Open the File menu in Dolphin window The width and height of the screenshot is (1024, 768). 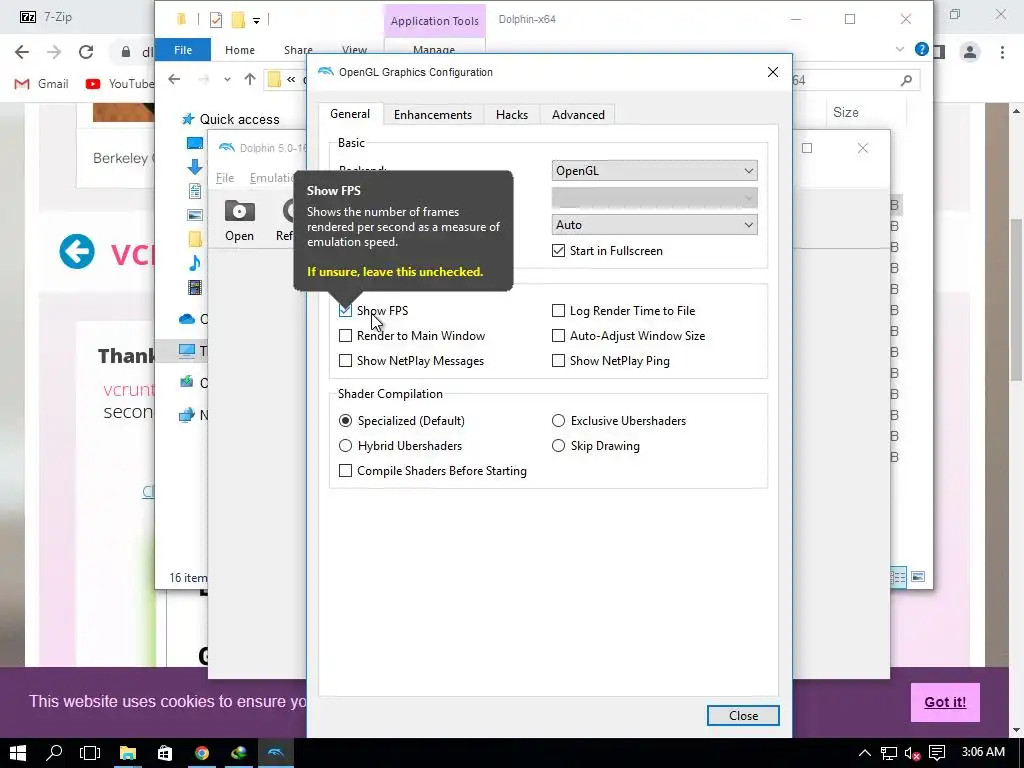pos(225,178)
